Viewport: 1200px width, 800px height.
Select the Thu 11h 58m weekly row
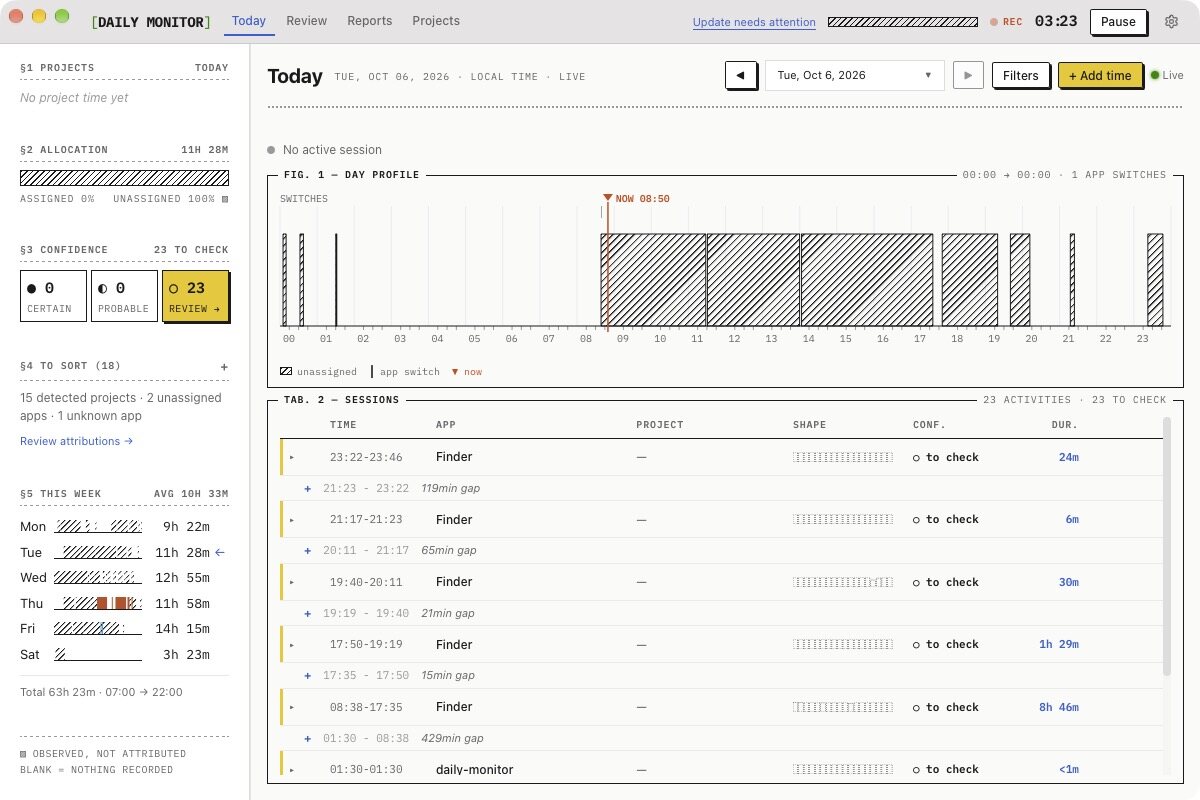point(124,604)
